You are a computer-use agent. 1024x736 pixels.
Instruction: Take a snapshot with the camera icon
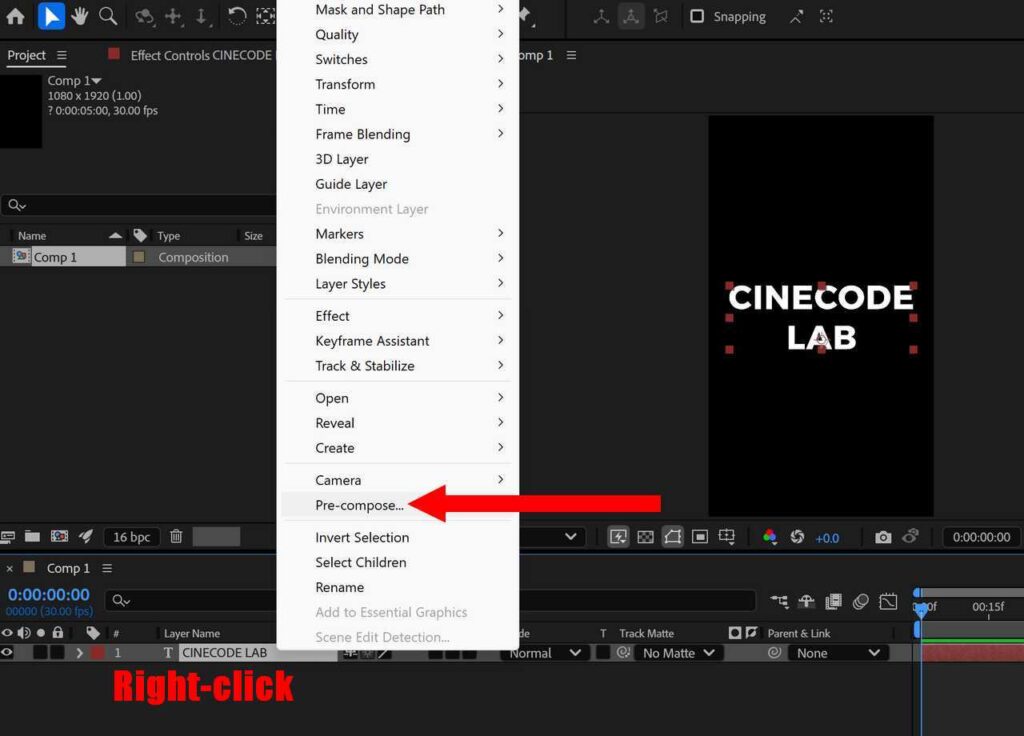pyautogui.click(x=883, y=537)
